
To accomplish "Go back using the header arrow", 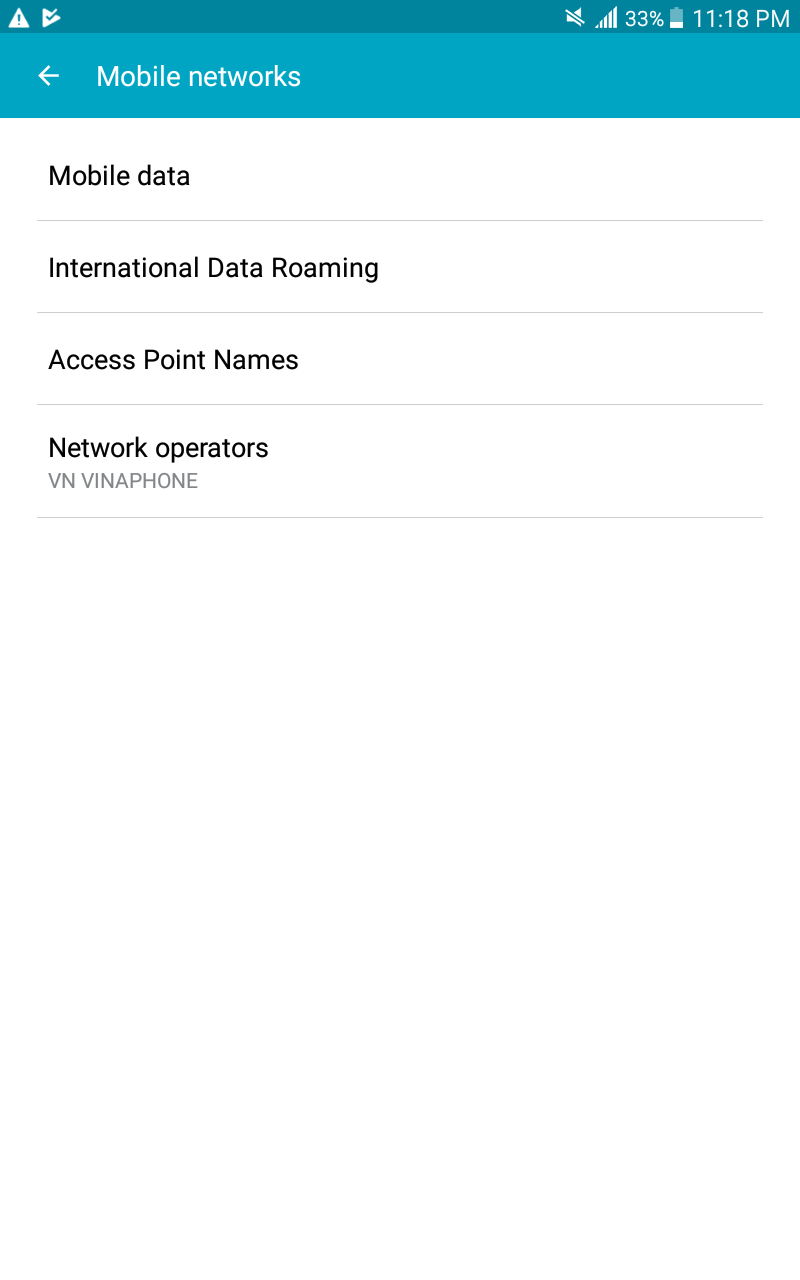I will click(x=48, y=76).
